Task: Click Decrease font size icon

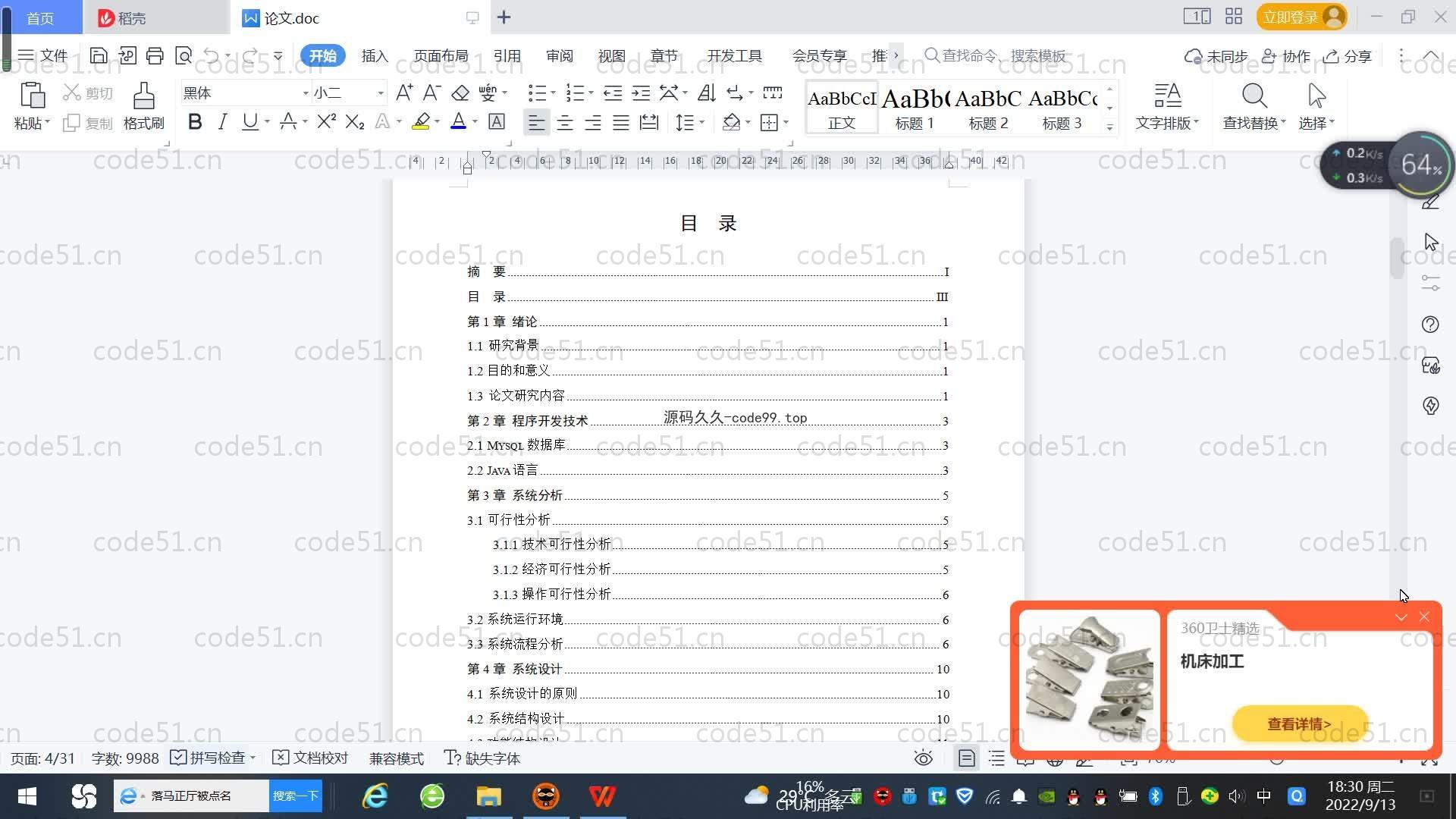Action: pyautogui.click(x=431, y=93)
